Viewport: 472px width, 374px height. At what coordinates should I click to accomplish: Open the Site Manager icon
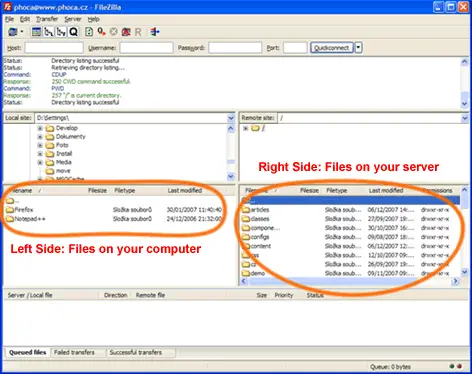(13, 32)
